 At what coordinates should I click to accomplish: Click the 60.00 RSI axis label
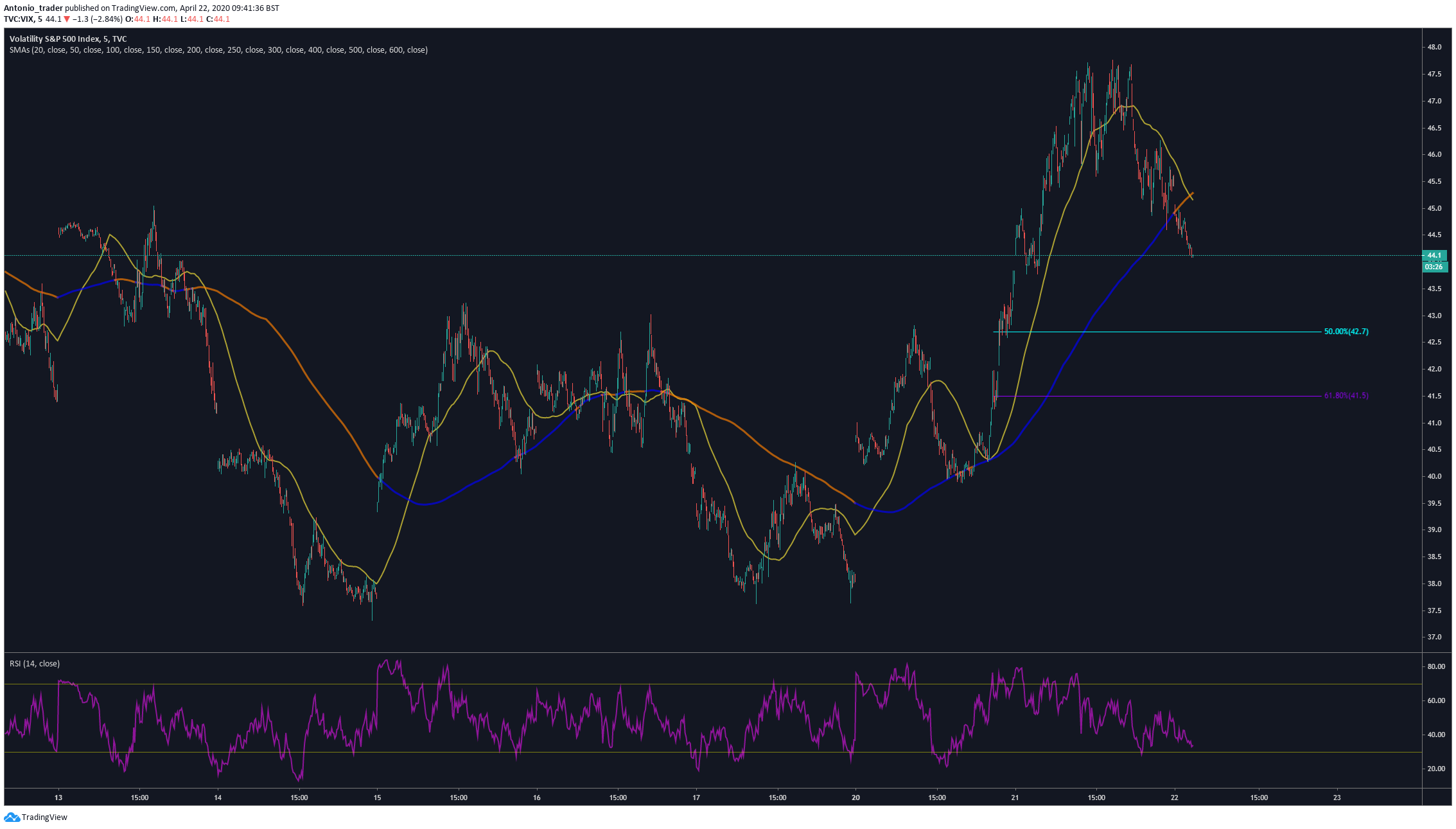[1436, 701]
